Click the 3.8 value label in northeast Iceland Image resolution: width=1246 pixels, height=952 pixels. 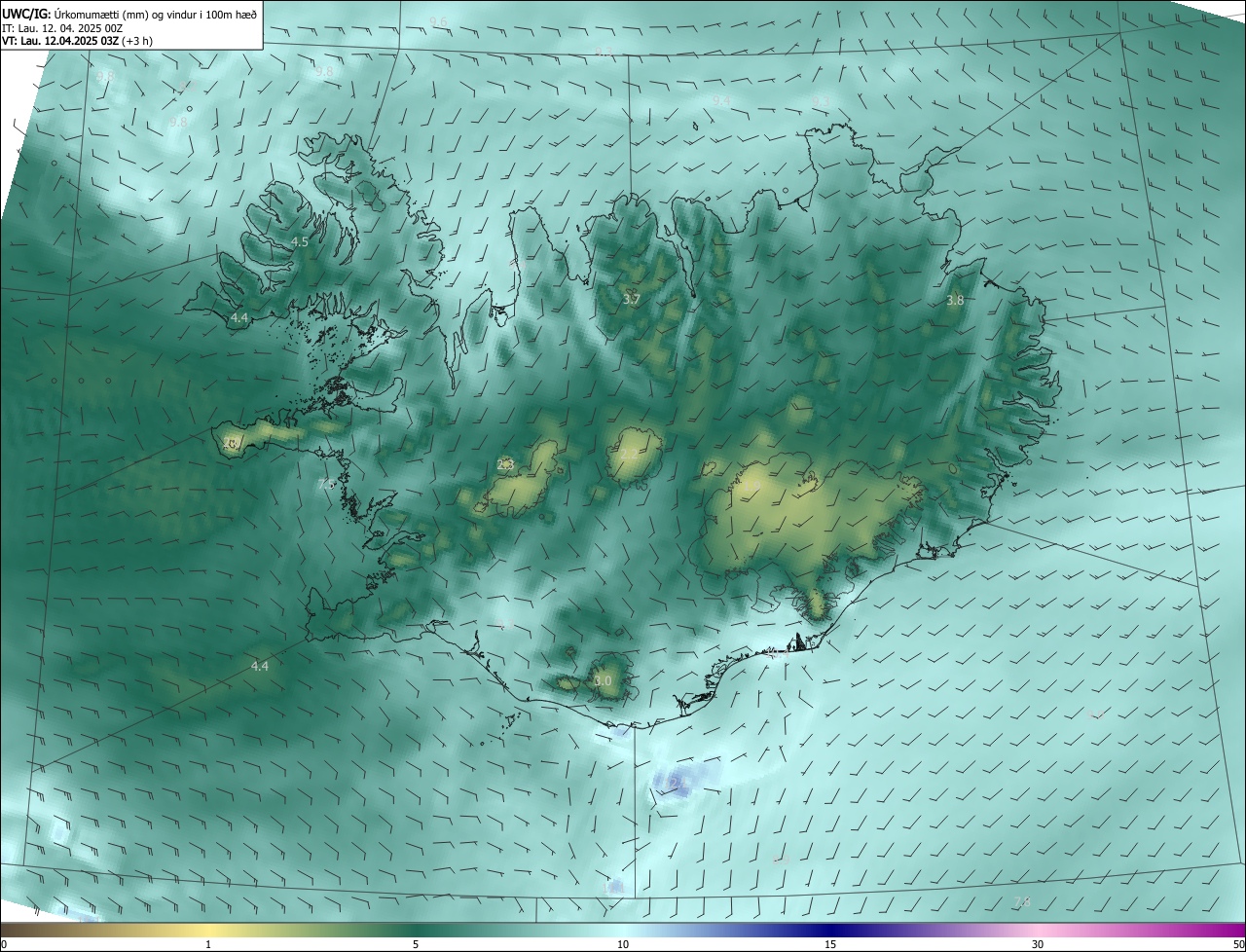(x=955, y=301)
